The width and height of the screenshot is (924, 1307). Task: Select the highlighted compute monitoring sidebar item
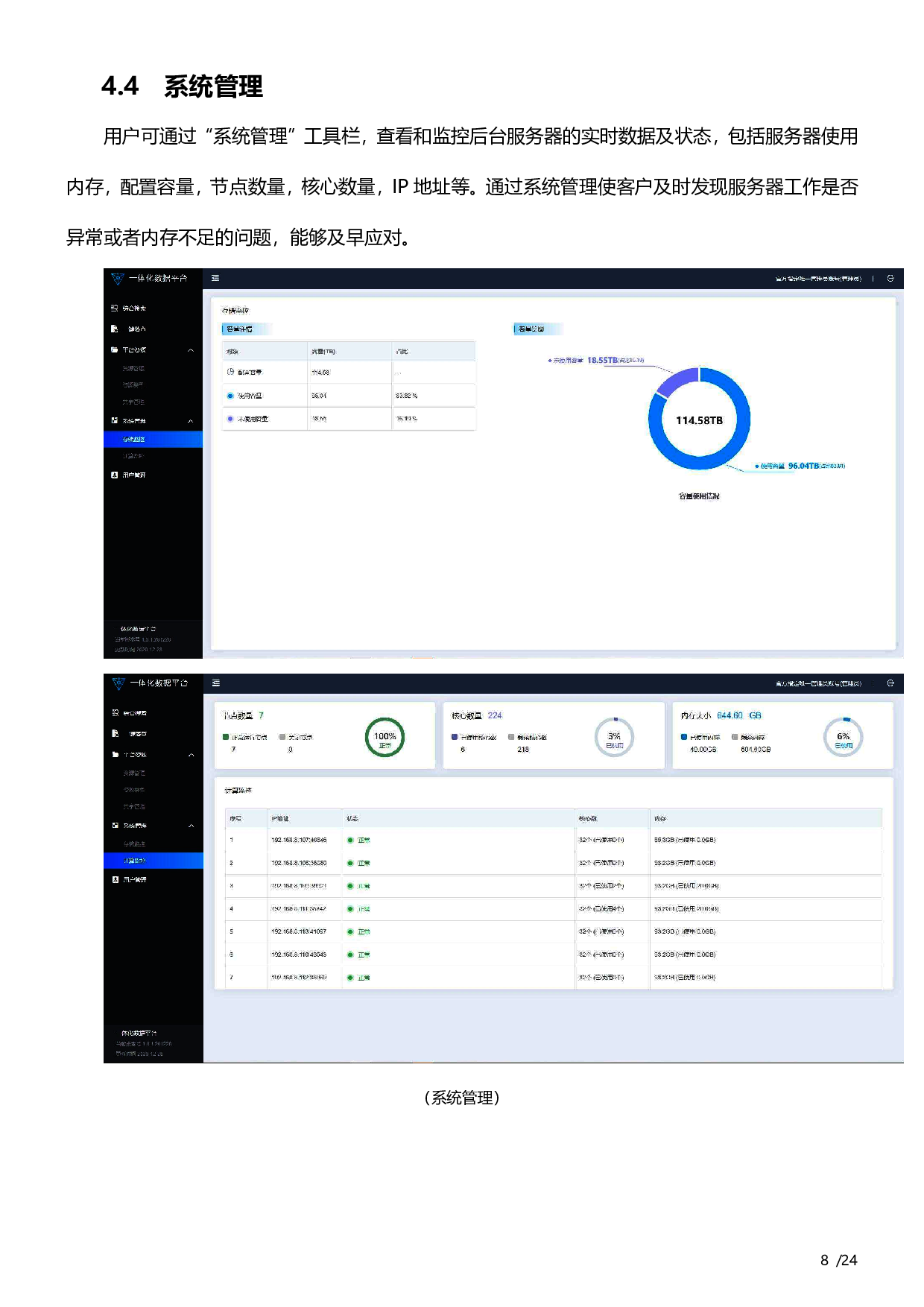[x=153, y=861]
